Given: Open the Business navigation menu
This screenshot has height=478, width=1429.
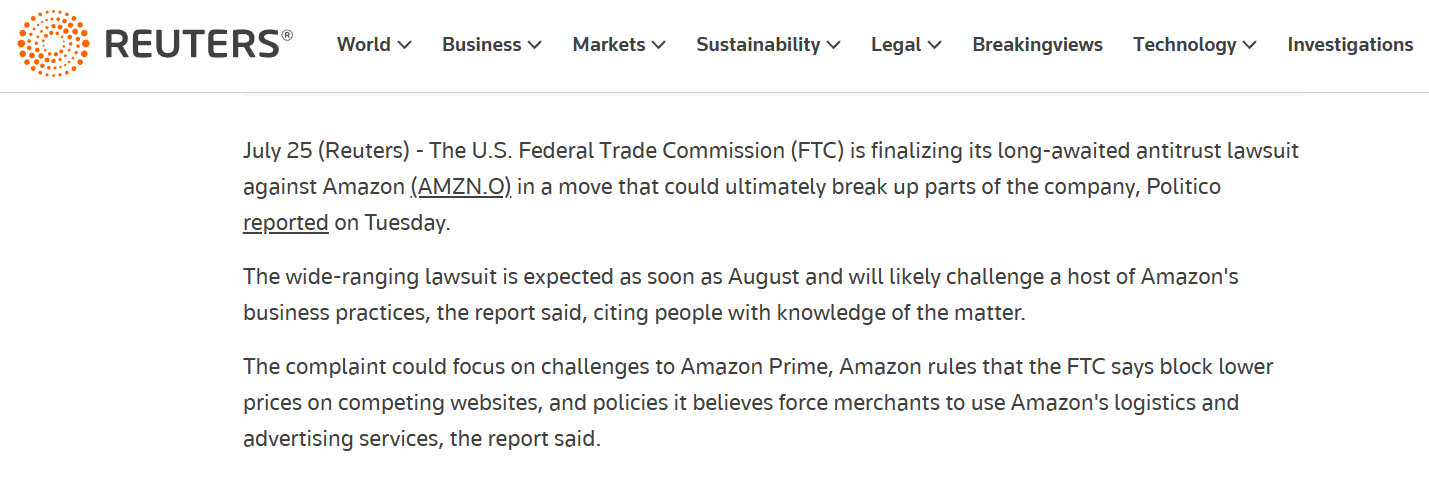Looking at the screenshot, I should coord(481,45).
